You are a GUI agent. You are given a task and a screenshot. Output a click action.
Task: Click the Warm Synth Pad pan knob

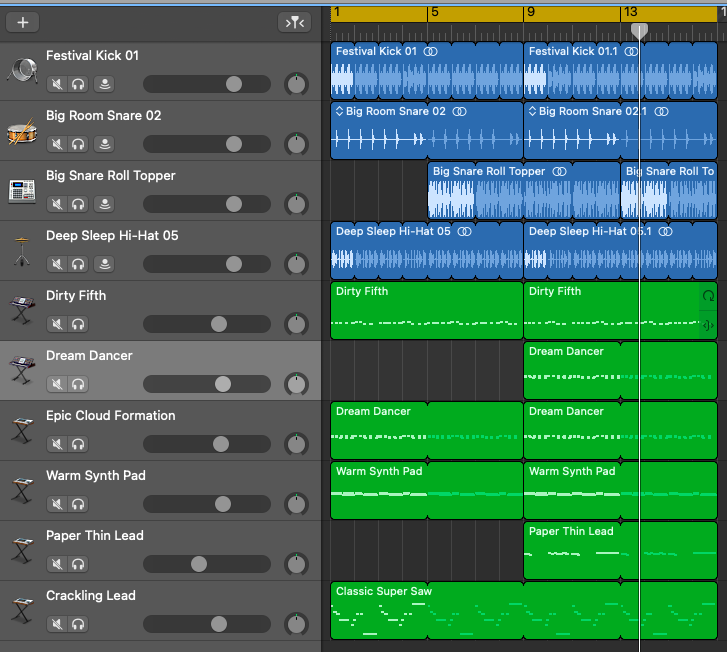296,504
